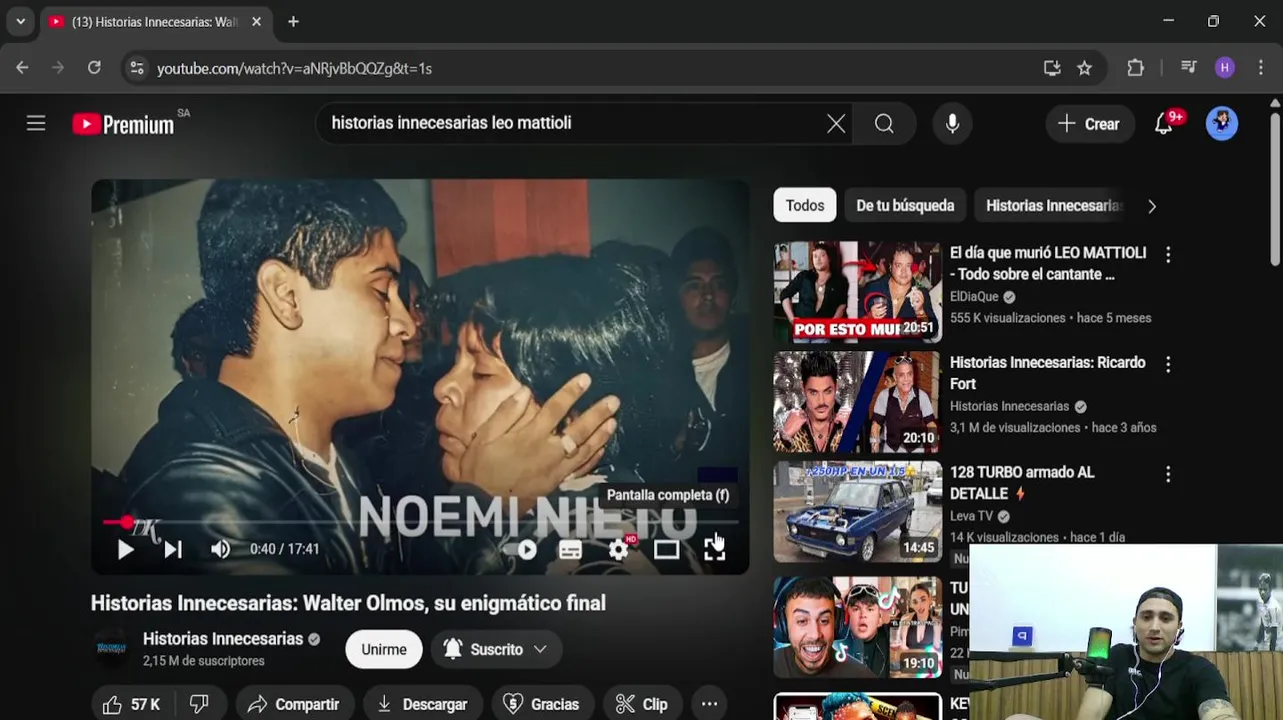Open player settings gear
The image size is (1283, 720).
click(x=619, y=548)
